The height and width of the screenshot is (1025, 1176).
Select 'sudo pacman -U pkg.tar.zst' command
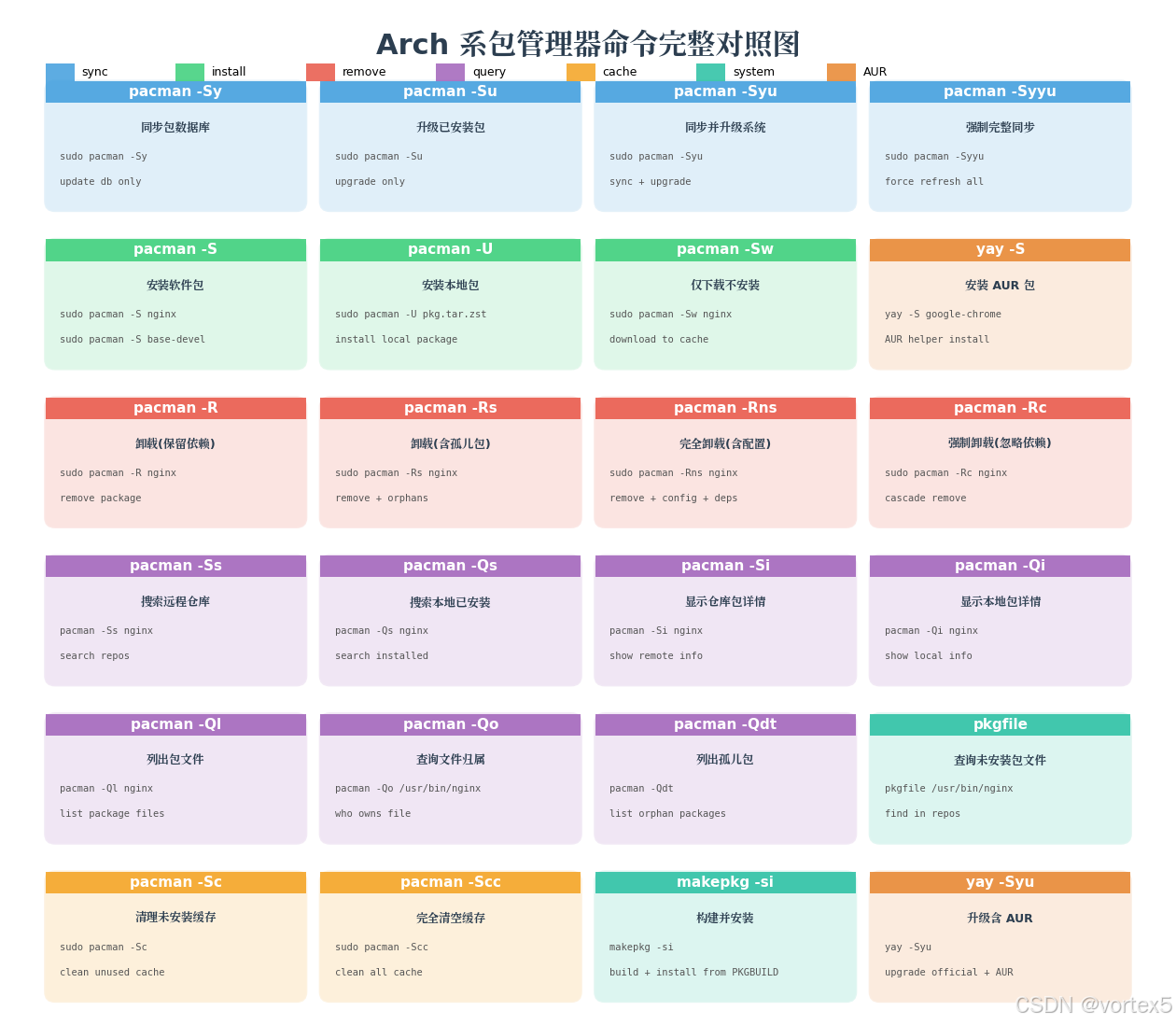[x=411, y=315]
